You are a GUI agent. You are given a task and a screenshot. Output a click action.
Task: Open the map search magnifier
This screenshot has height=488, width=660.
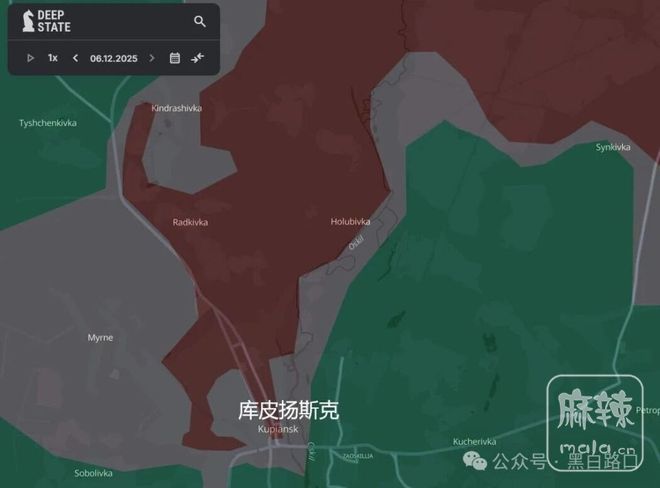tap(200, 21)
